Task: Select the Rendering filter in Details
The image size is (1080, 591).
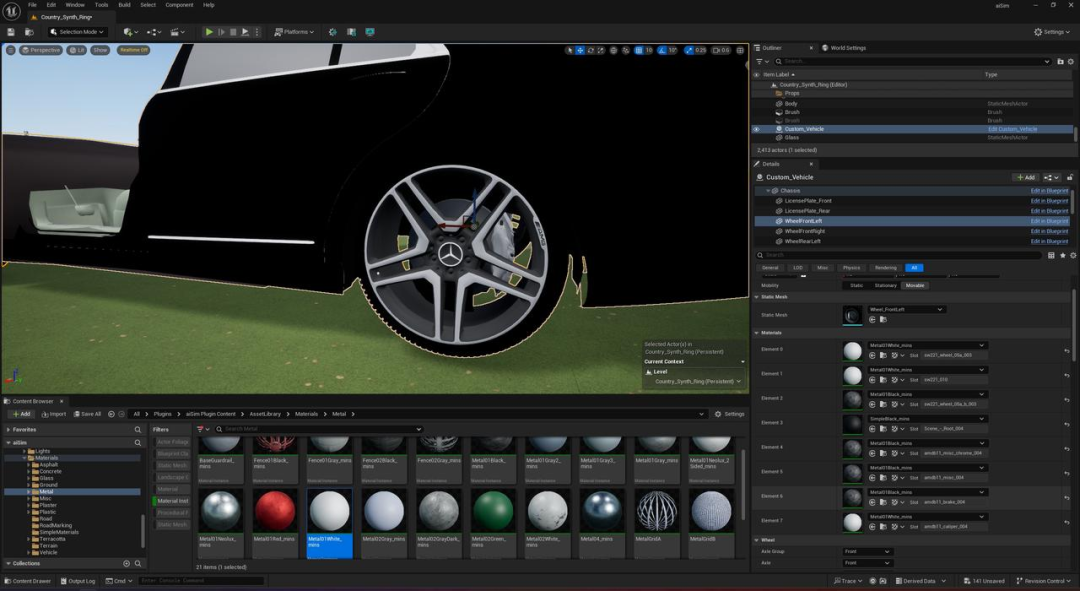Action: (885, 268)
